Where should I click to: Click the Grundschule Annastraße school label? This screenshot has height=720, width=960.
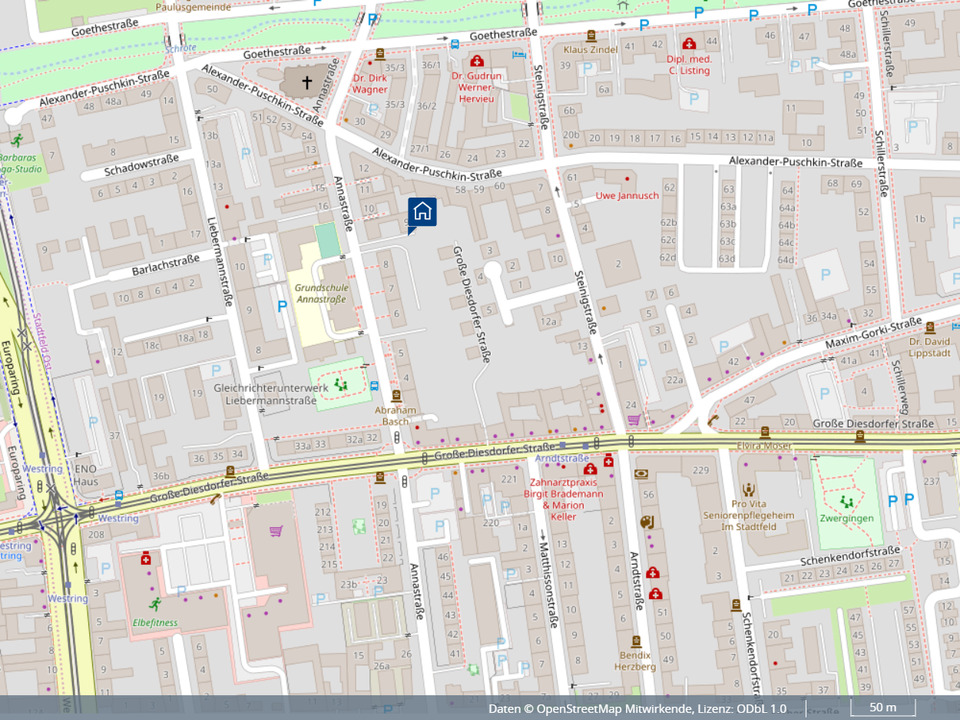[x=321, y=292]
